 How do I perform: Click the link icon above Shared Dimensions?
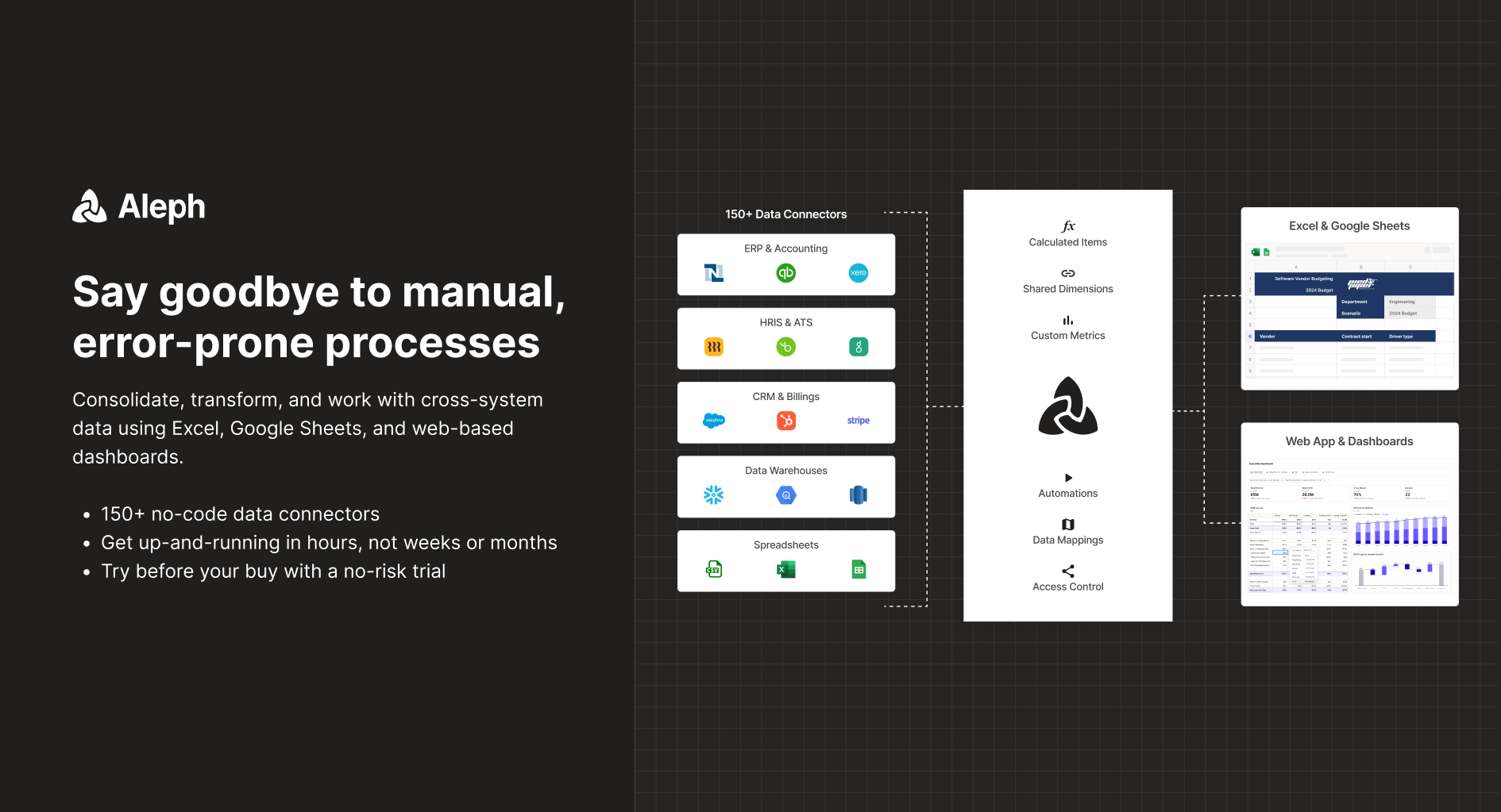coord(1068,273)
